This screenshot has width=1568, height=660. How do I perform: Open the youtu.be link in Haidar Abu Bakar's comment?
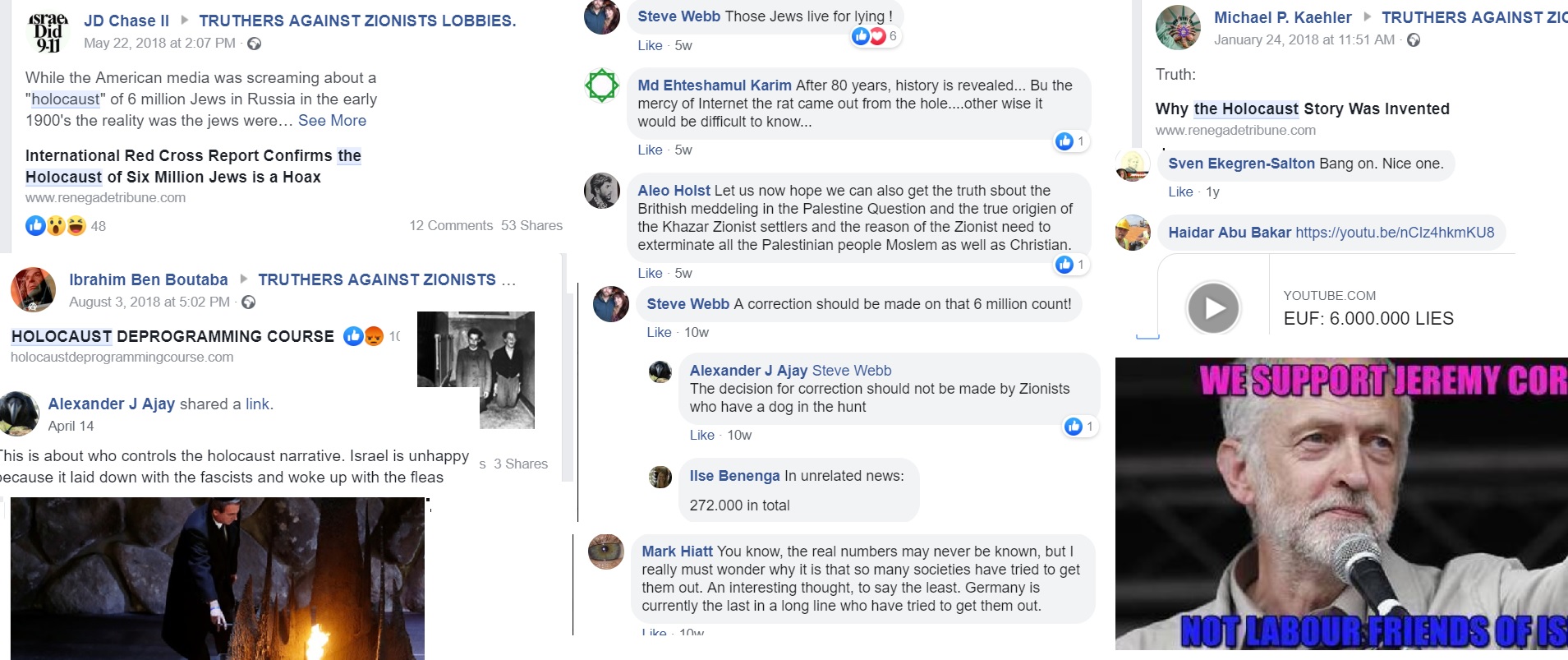tap(1394, 233)
